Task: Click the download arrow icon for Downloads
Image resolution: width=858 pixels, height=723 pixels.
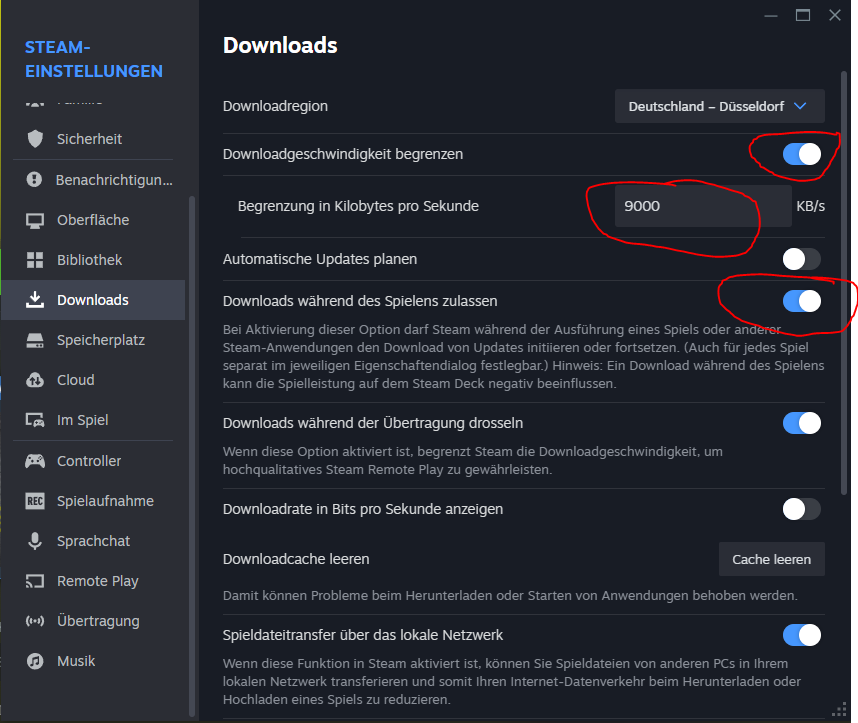Action: click(35, 299)
